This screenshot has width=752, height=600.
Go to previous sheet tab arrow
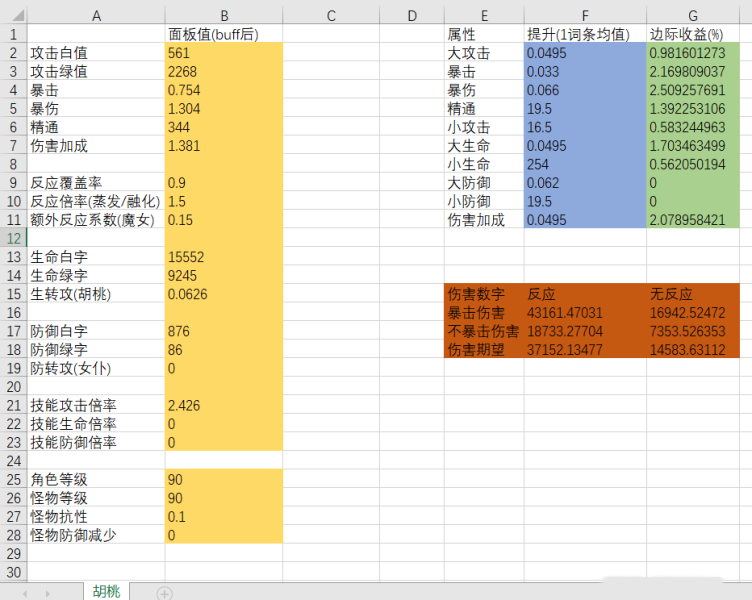[x=24, y=594]
